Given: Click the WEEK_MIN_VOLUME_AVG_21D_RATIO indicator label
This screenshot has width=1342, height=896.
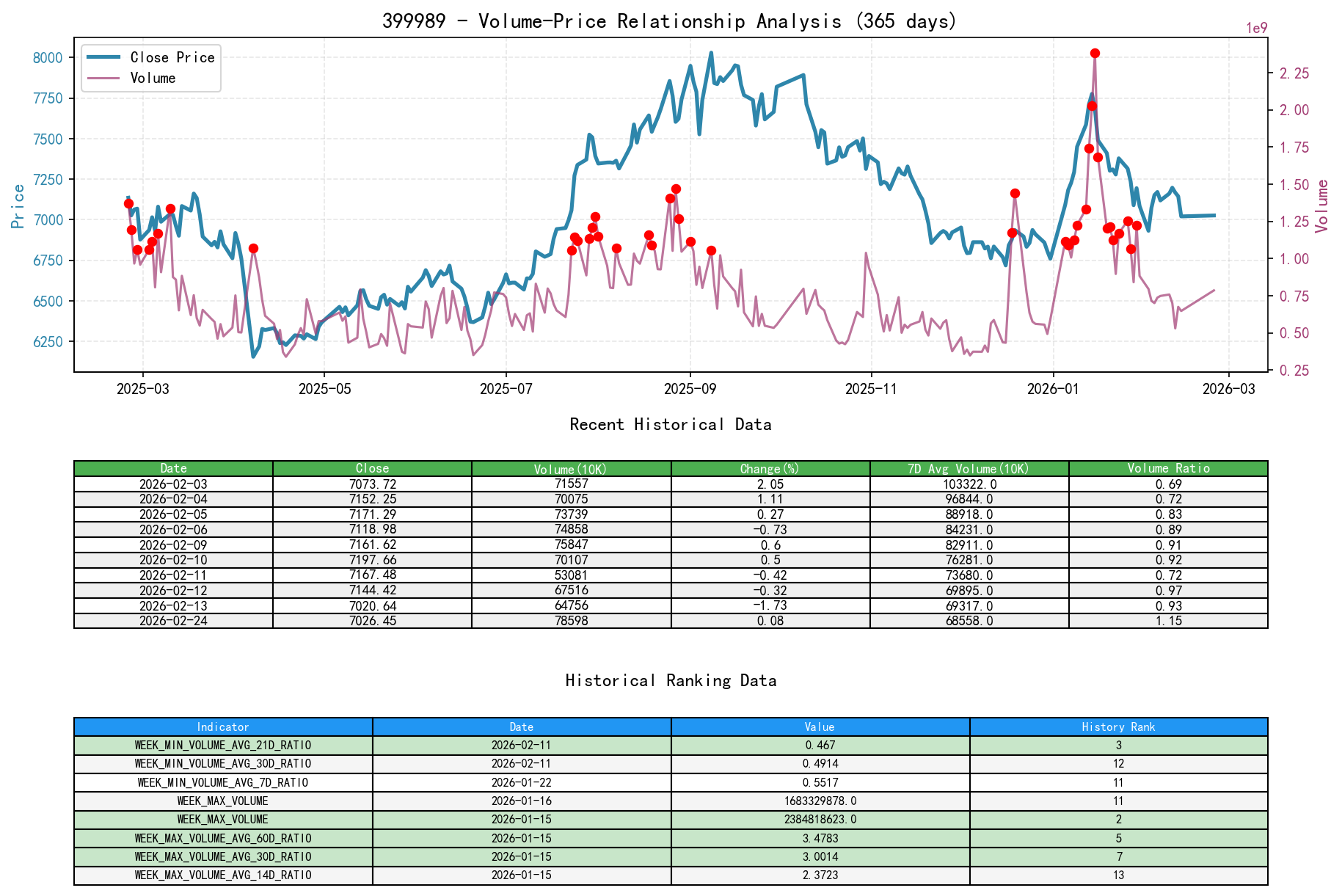Looking at the screenshot, I should (x=222, y=744).
